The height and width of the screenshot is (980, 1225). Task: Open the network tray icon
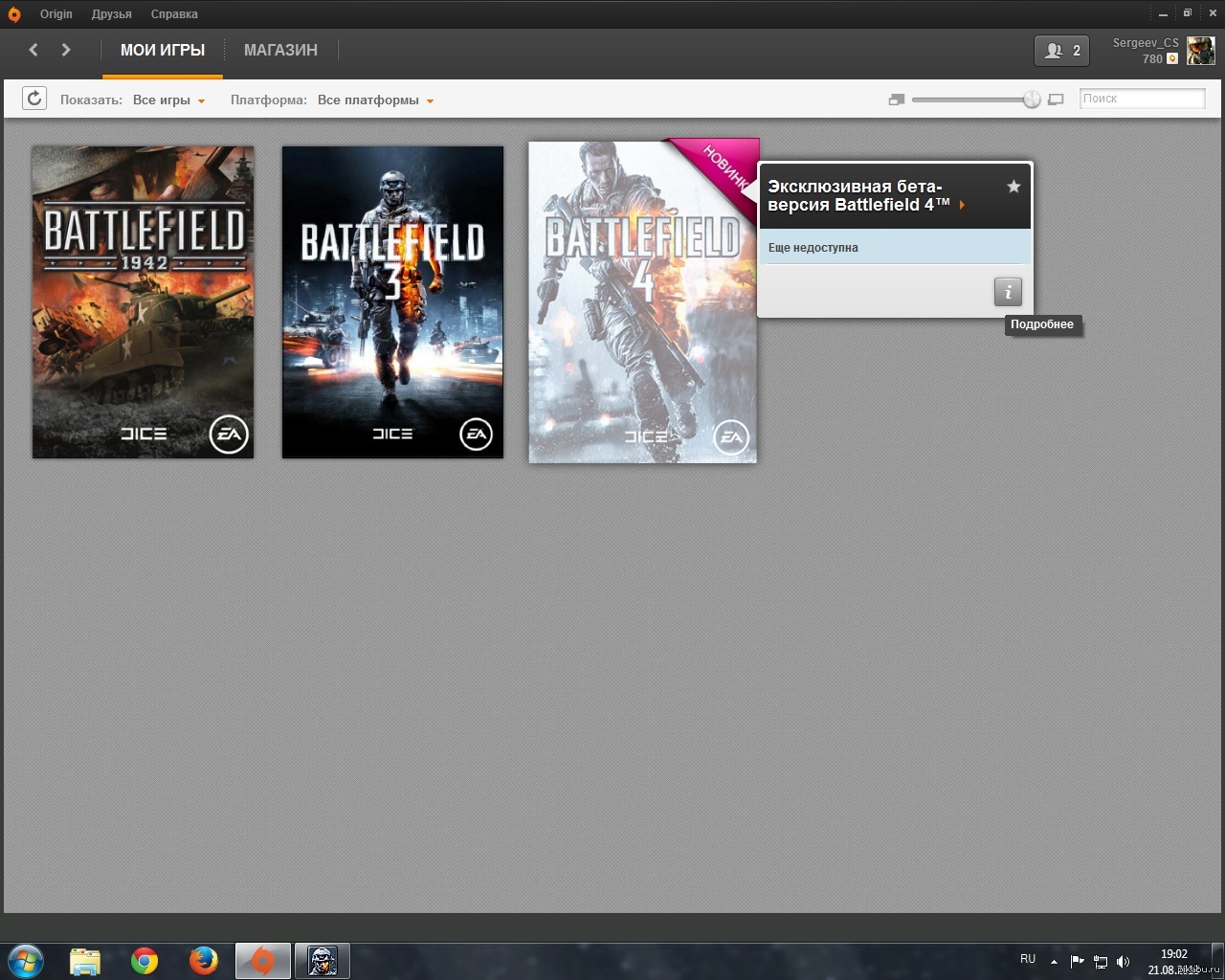[1101, 962]
